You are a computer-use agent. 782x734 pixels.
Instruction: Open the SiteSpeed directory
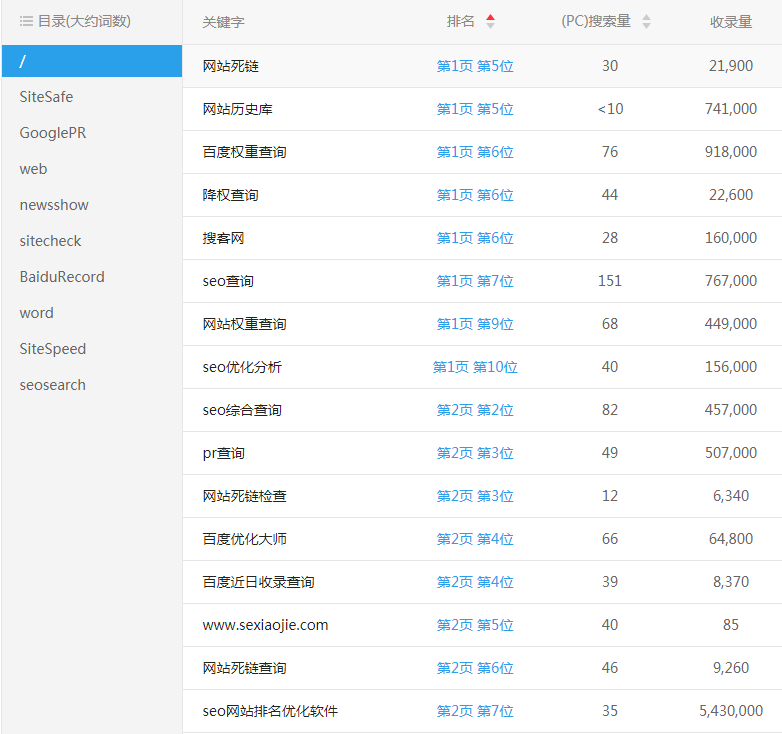pyautogui.click(x=53, y=349)
